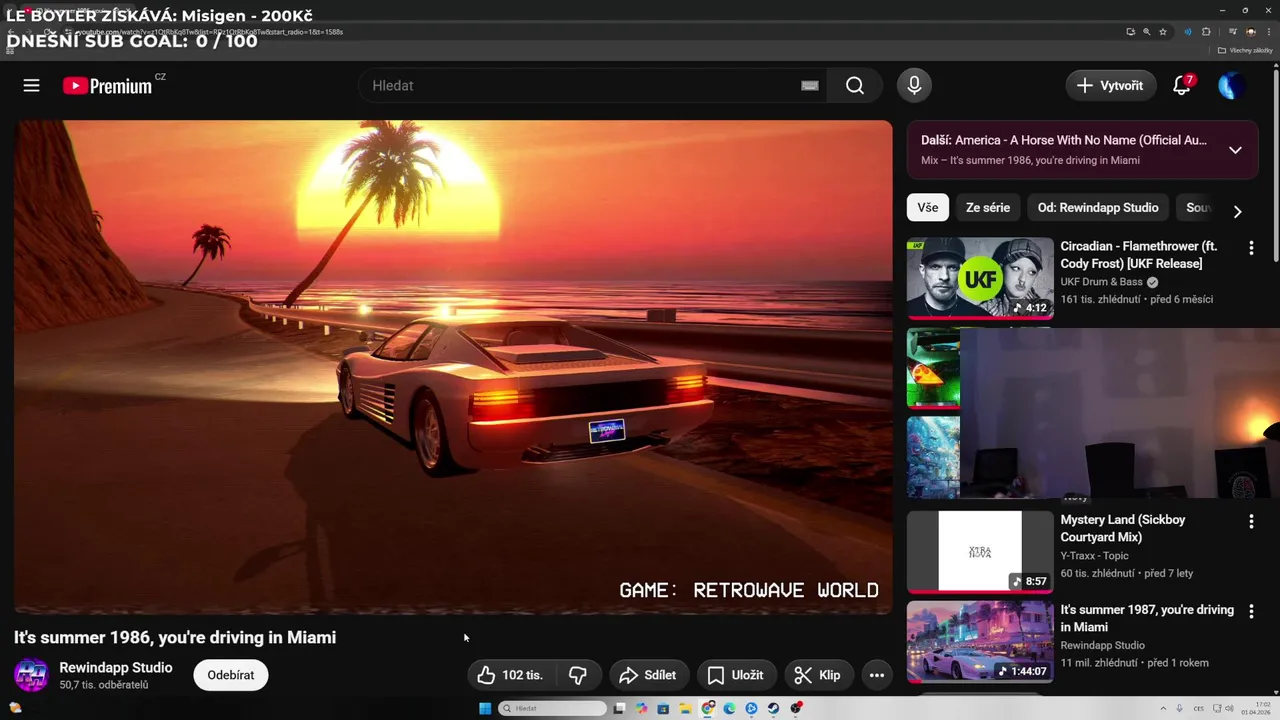The image size is (1280, 720).
Task: Open summer 1987 Miami 1:44:07 thumbnail
Action: [x=980, y=642]
